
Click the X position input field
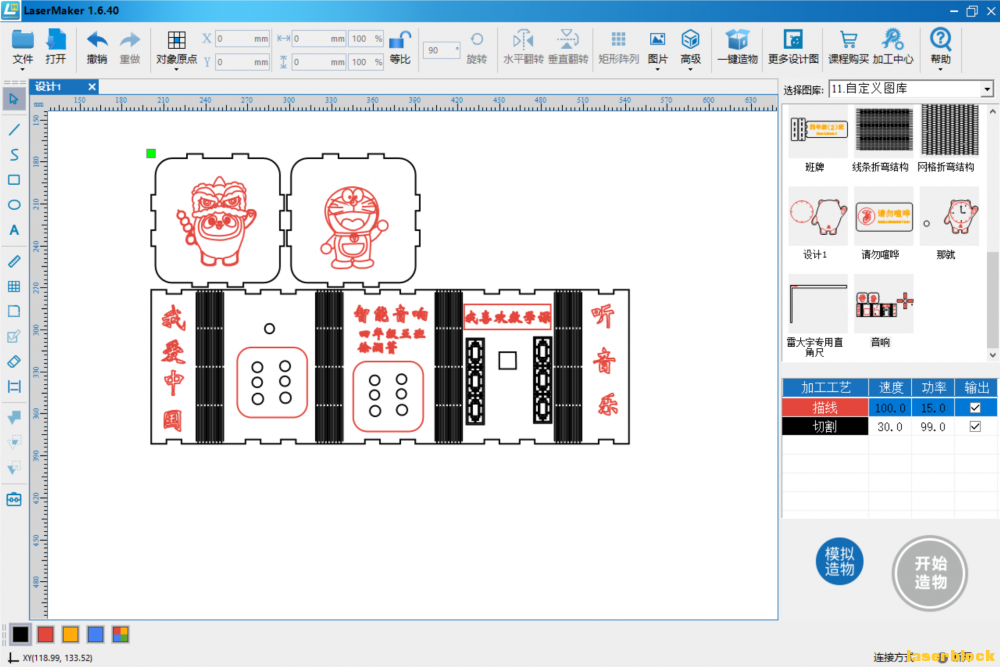point(242,39)
